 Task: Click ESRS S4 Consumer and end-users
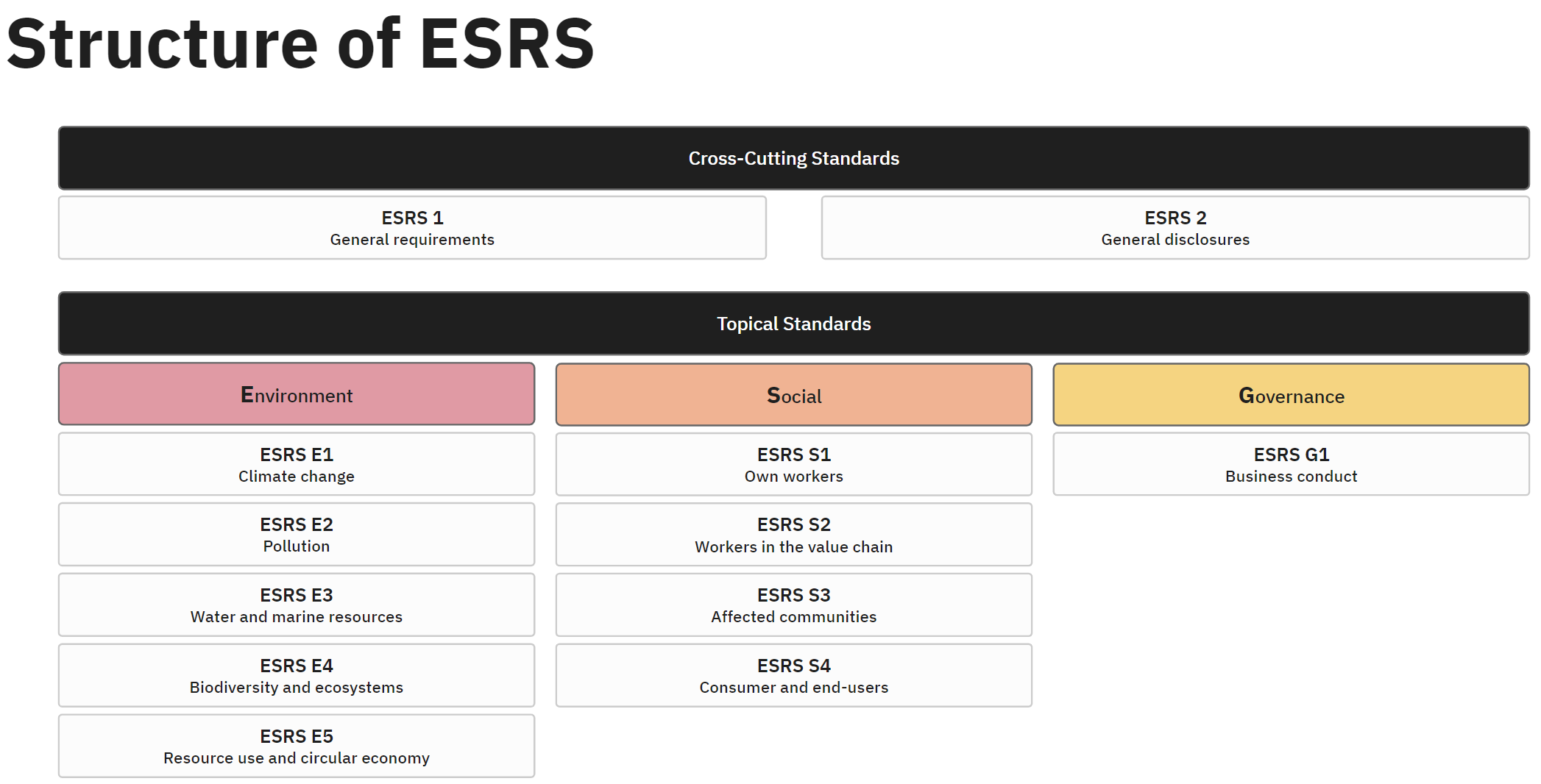click(x=793, y=675)
